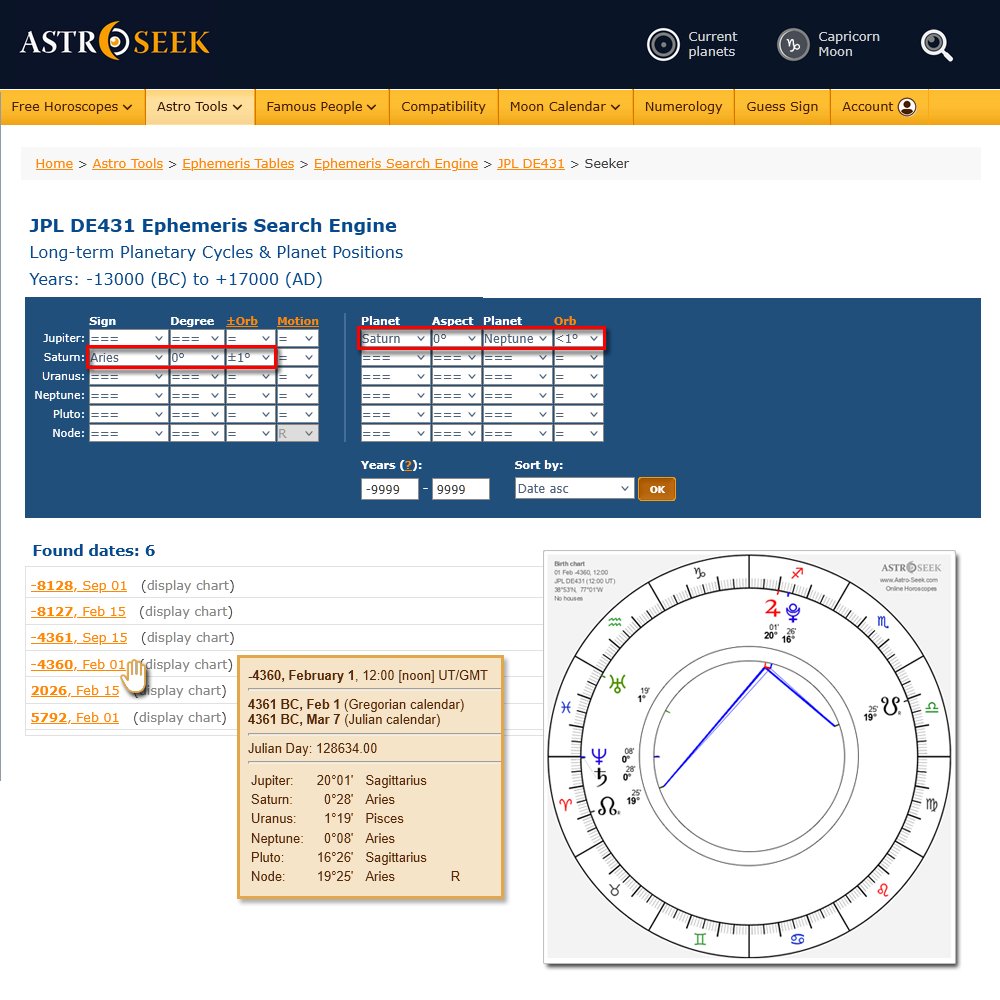Follow Ephemeris Tables breadcrumb link

(x=238, y=163)
